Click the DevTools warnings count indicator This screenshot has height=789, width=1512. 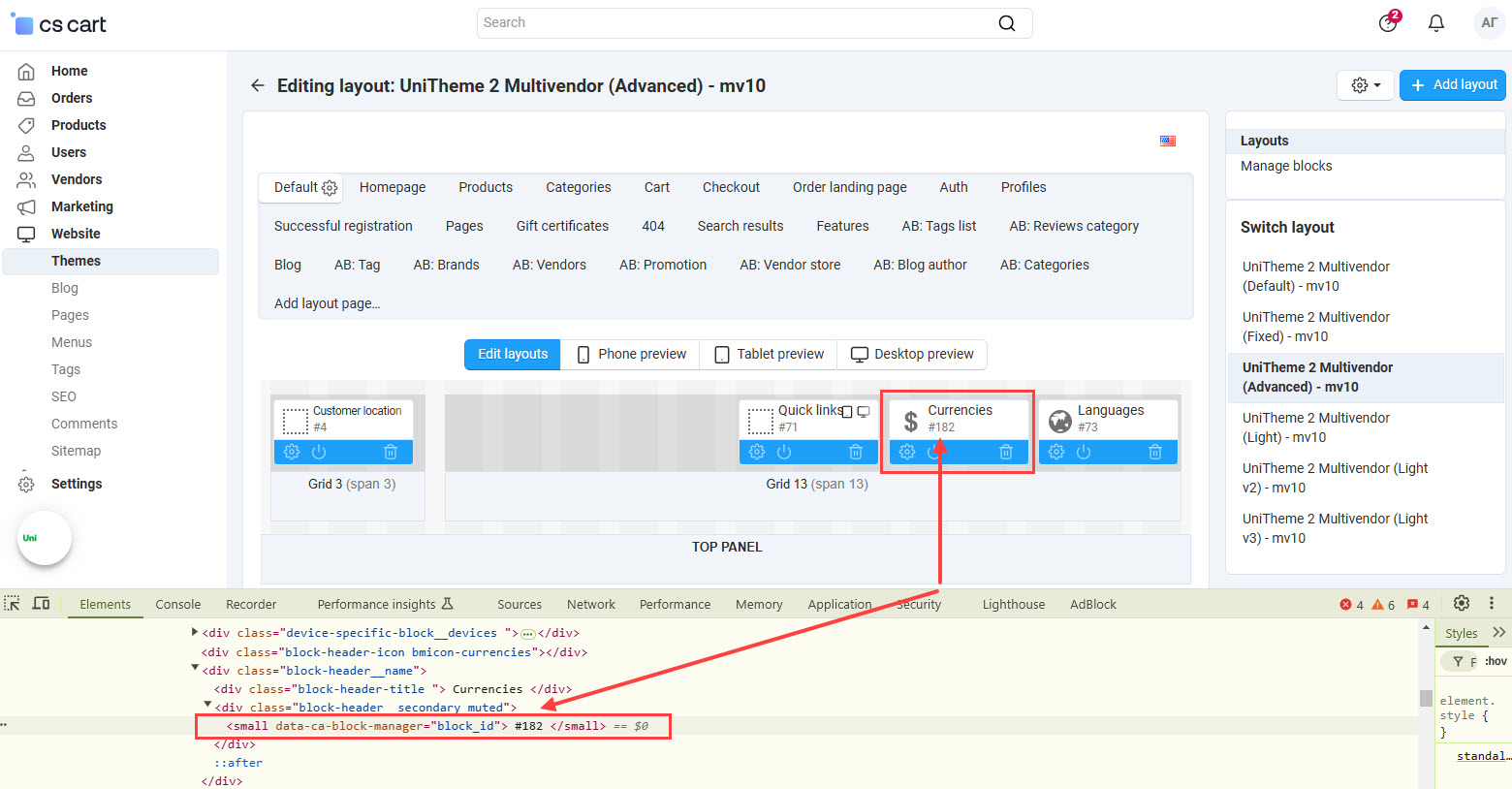click(1384, 605)
